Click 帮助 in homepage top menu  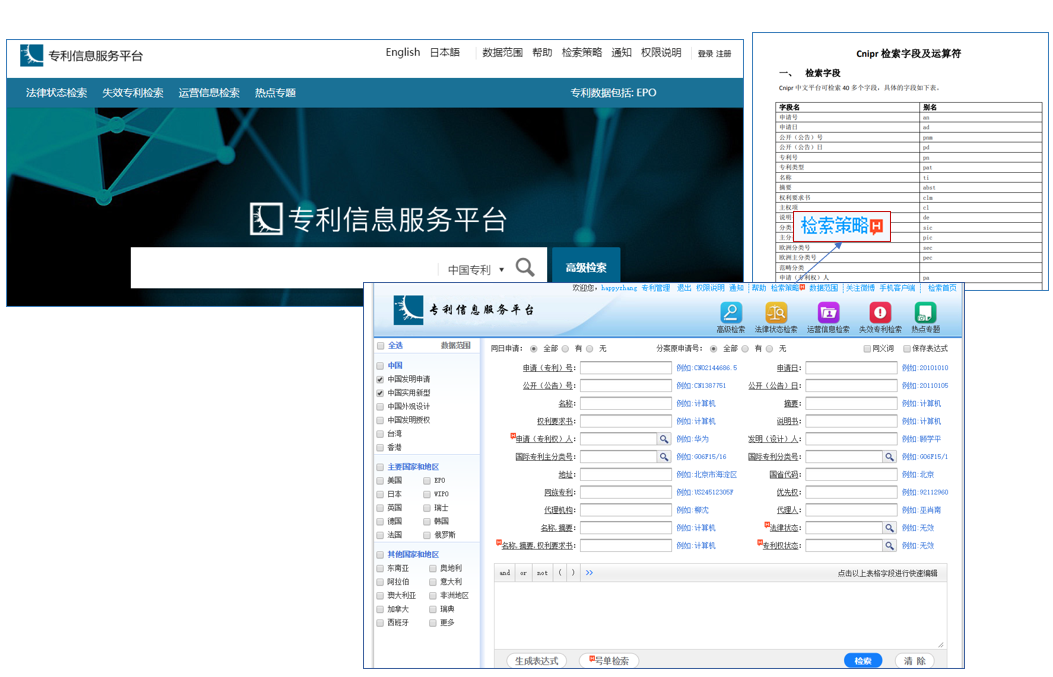tap(542, 52)
